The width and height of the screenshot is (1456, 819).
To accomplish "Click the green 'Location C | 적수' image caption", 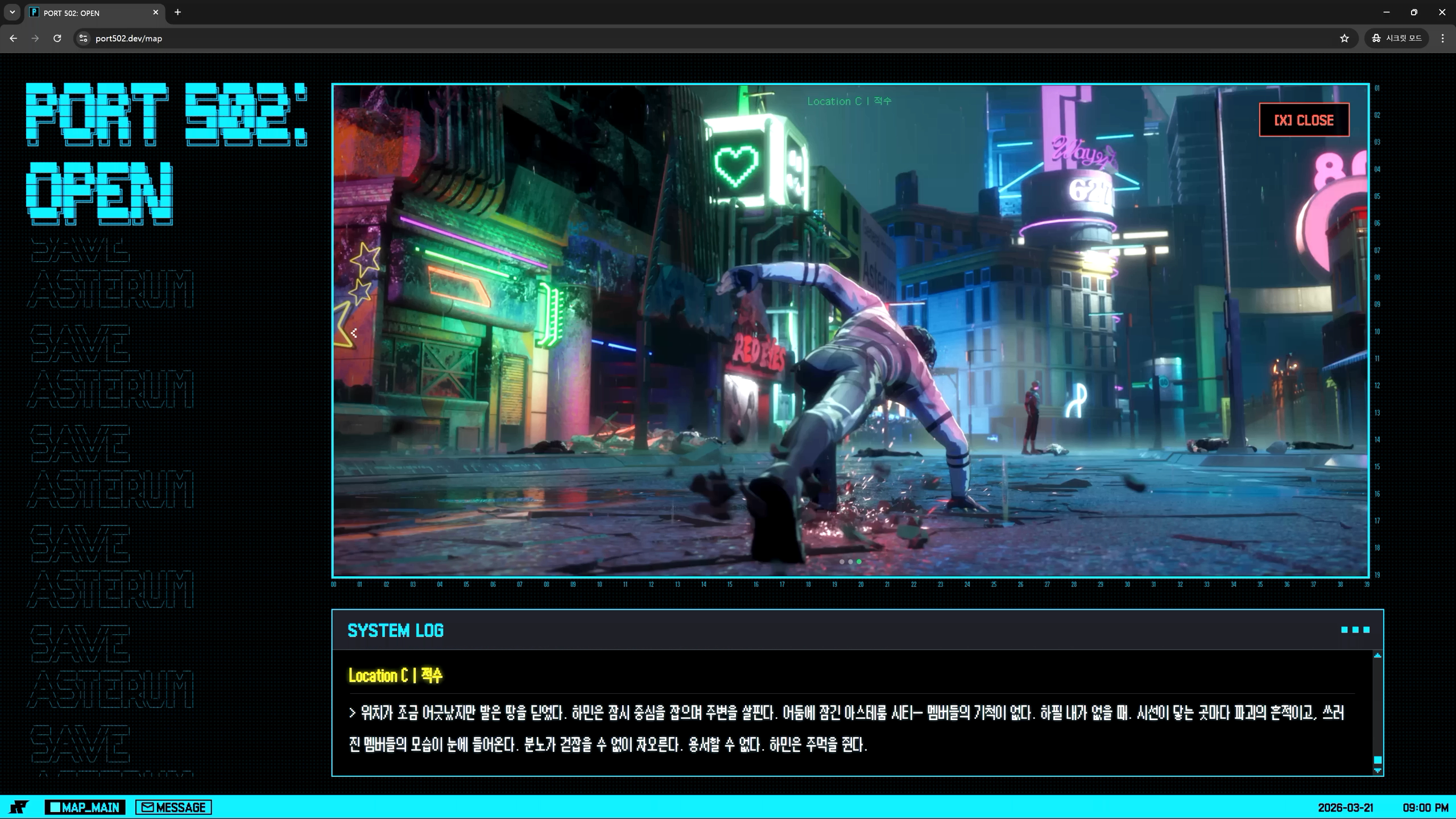I will point(849,101).
